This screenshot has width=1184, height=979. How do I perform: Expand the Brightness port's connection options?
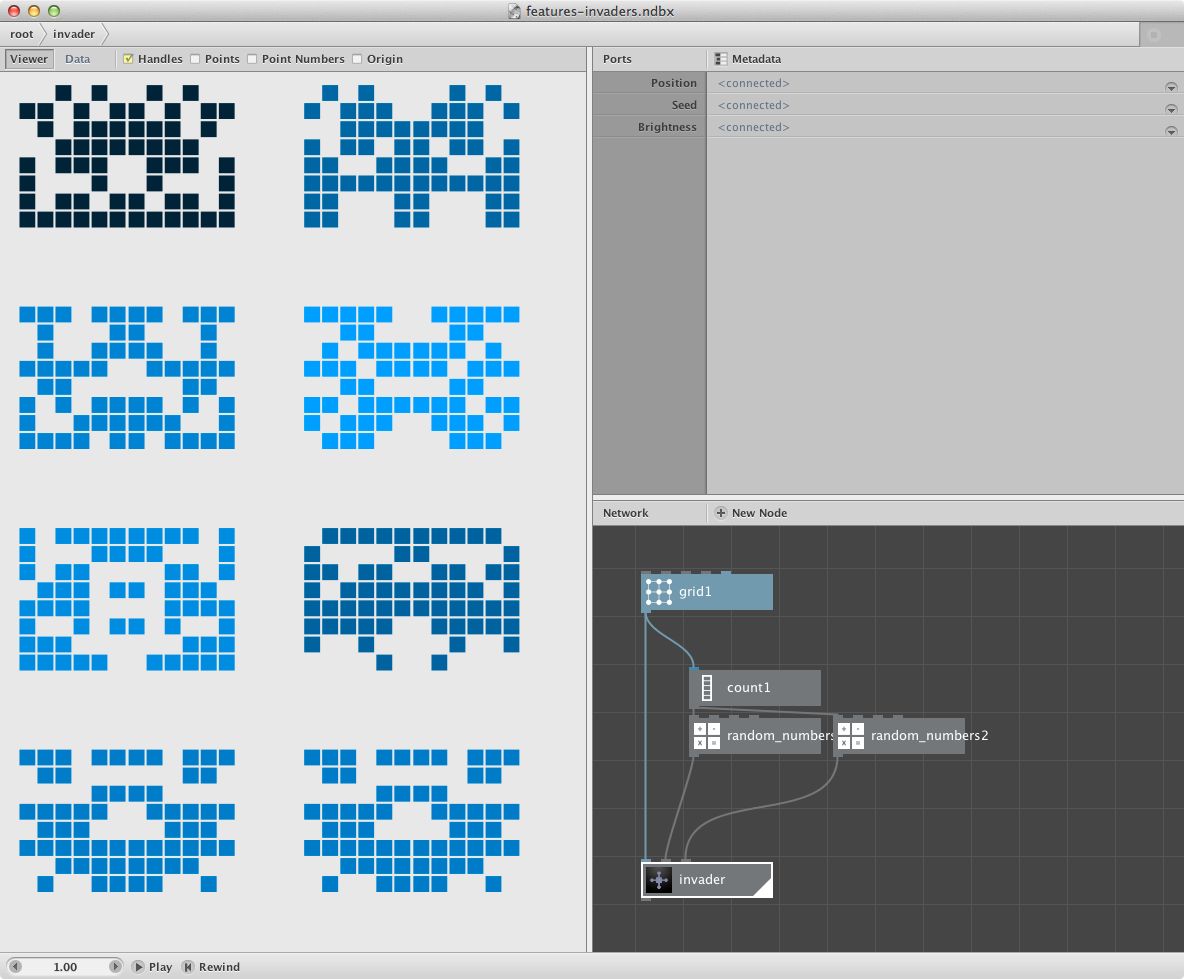coord(1171,130)
